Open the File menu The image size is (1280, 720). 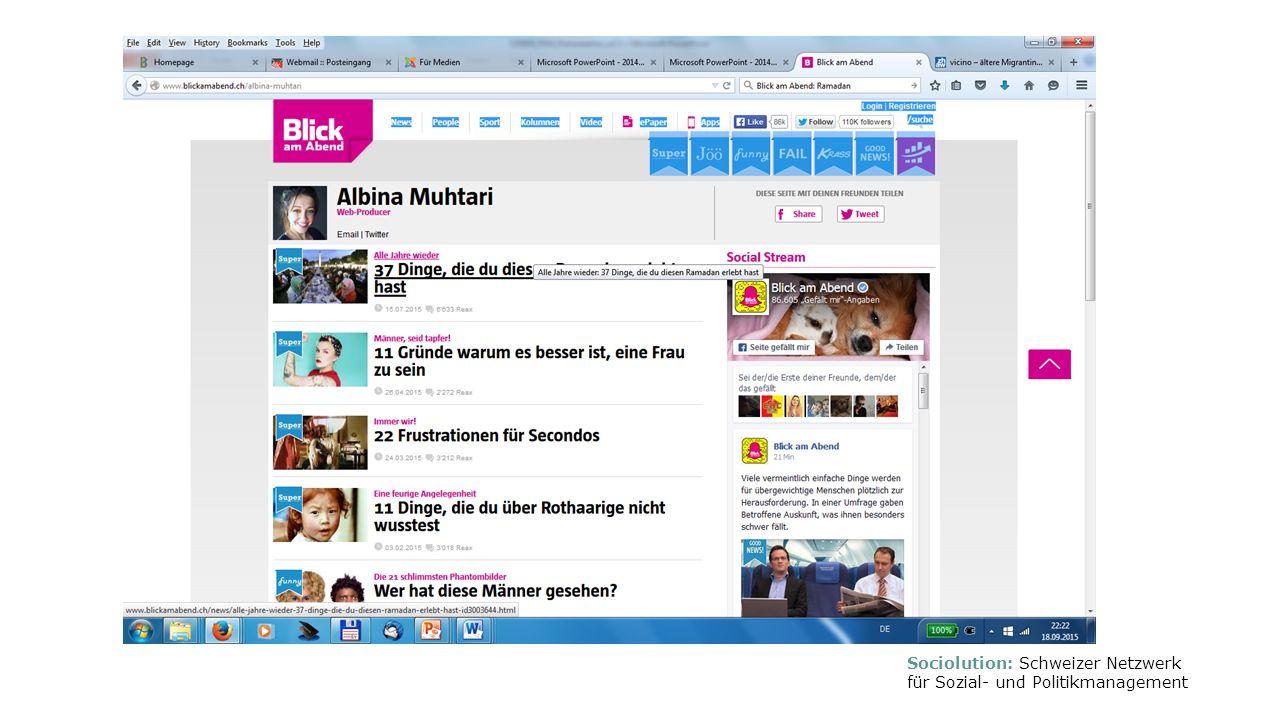click(x=133, y=43)
